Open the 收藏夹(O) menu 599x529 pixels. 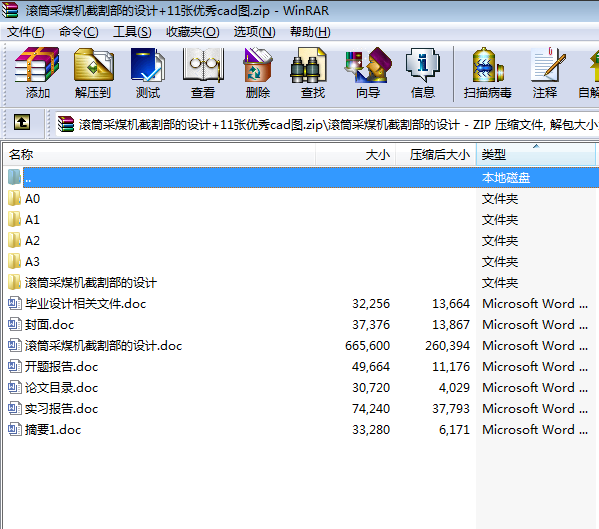(193, 32)
